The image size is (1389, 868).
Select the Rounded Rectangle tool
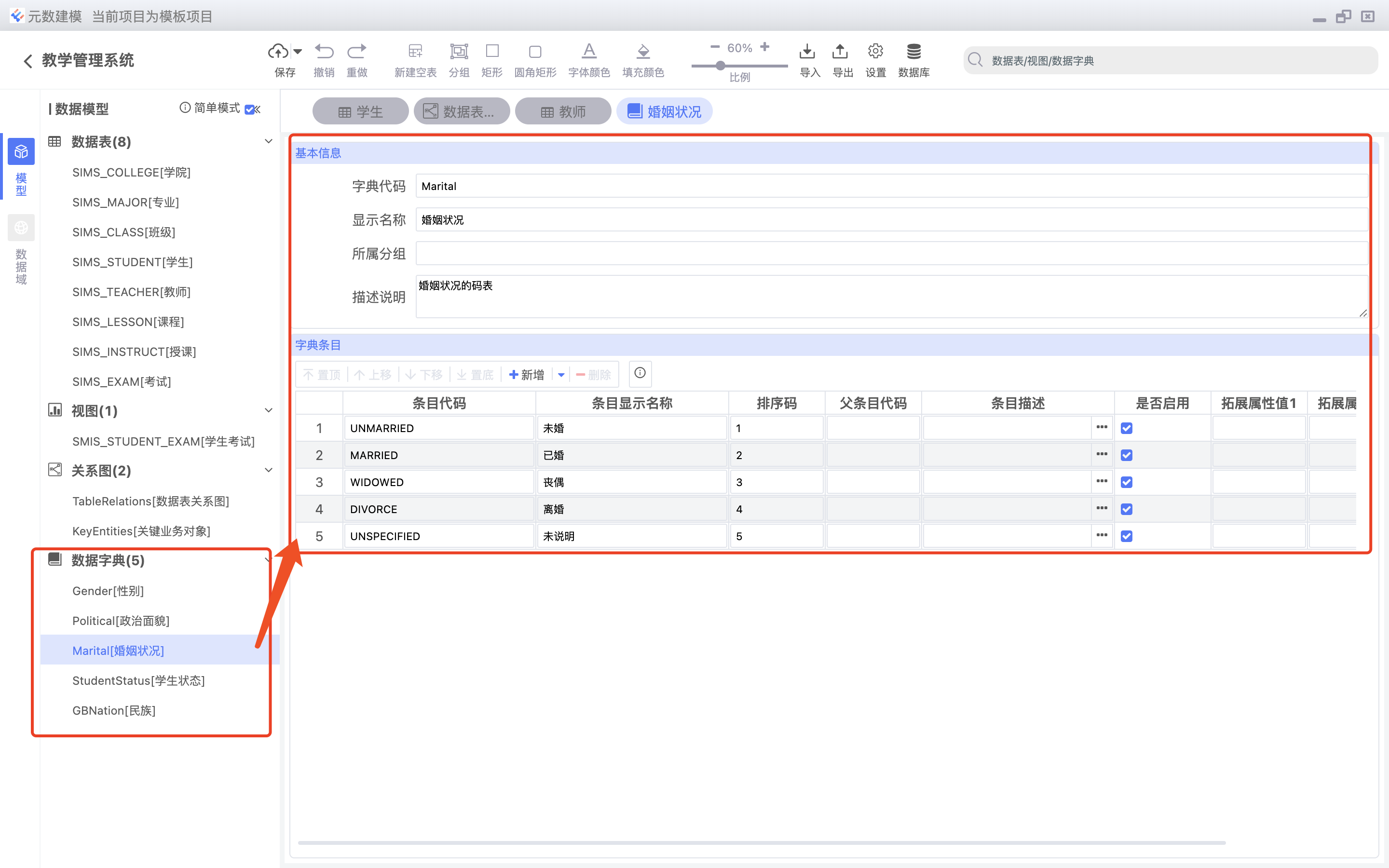535,52
